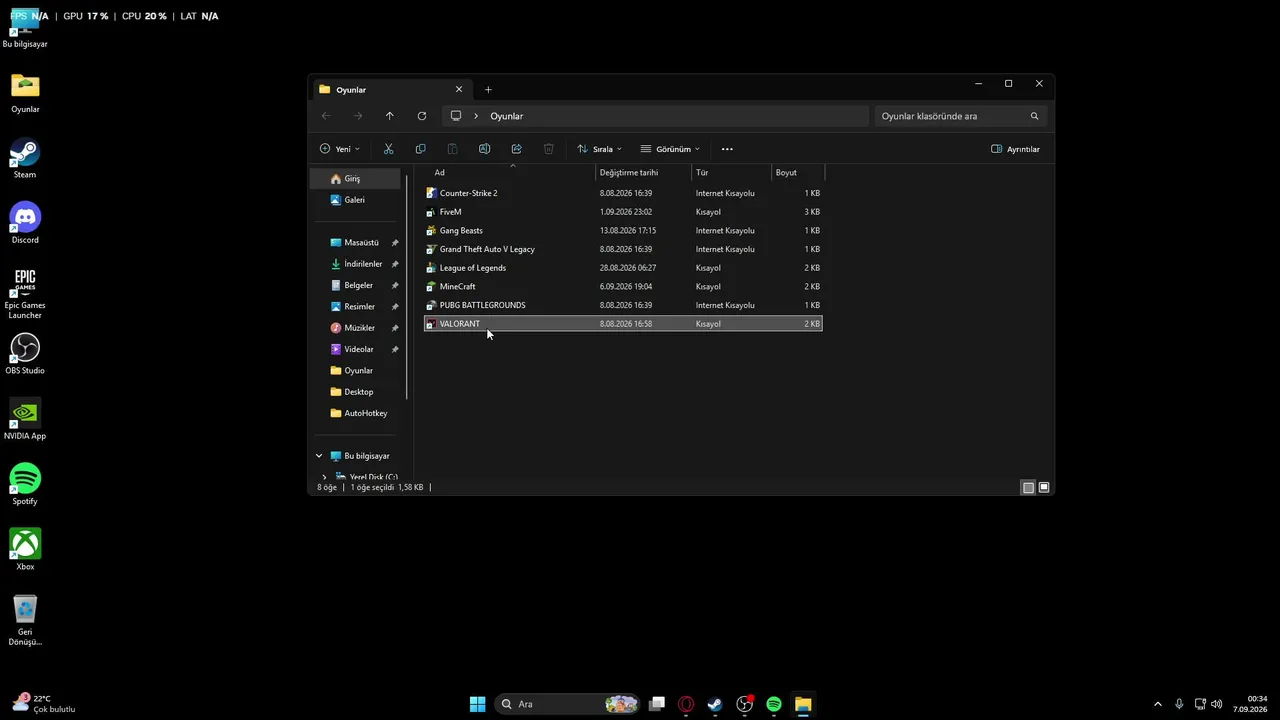1280x720 pixels.
Task: Open Videolar in the navigation pane
Action: pyautogui.click(x=357, y=349)
